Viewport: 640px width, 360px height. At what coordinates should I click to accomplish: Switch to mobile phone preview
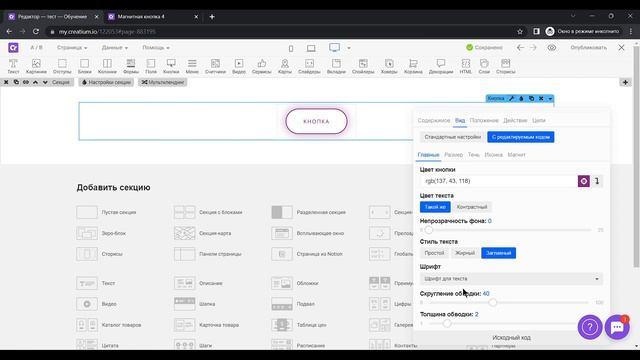(291, 48)
